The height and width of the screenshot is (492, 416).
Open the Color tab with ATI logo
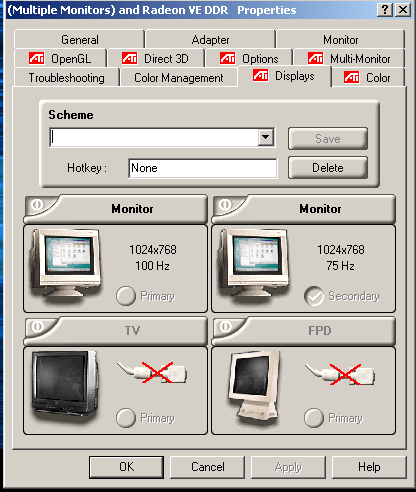(368, 78)
